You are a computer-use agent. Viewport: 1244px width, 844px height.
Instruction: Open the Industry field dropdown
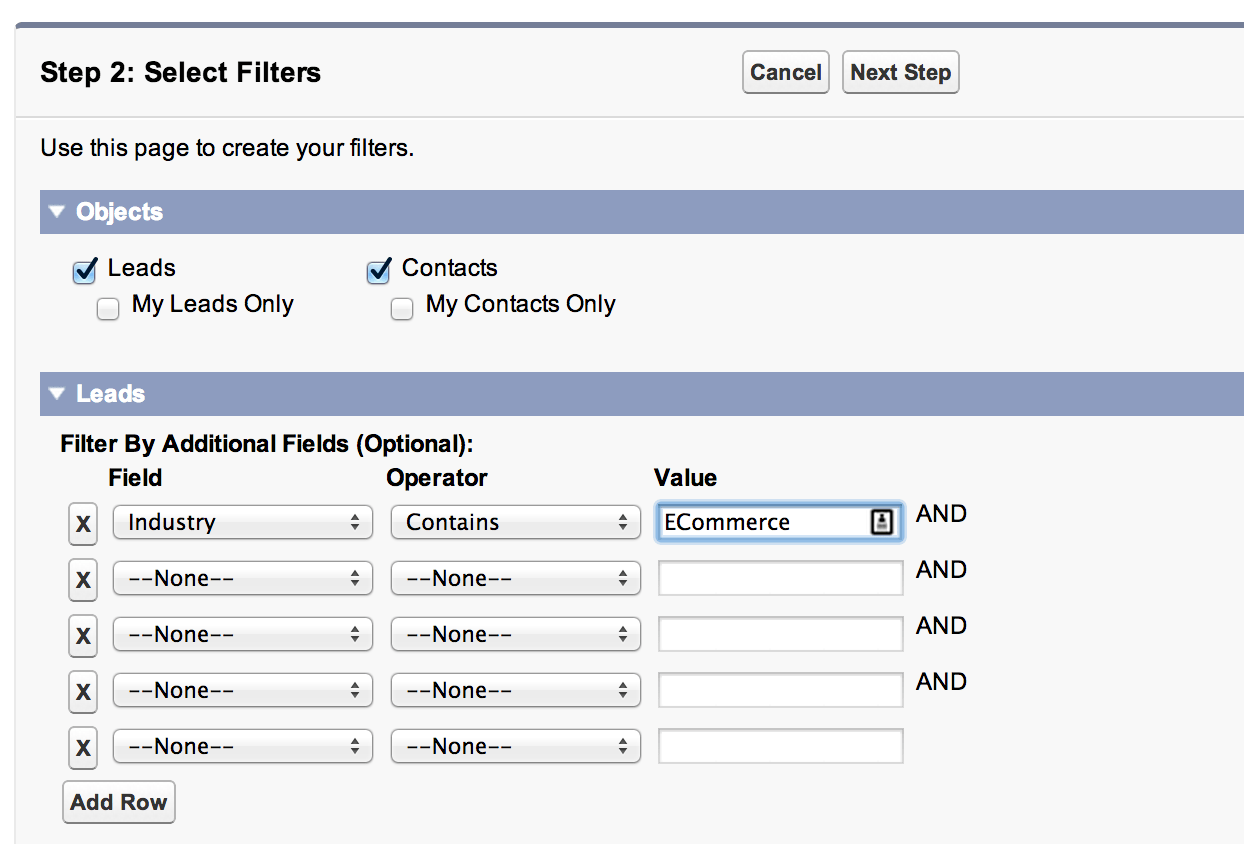[242, 522]
